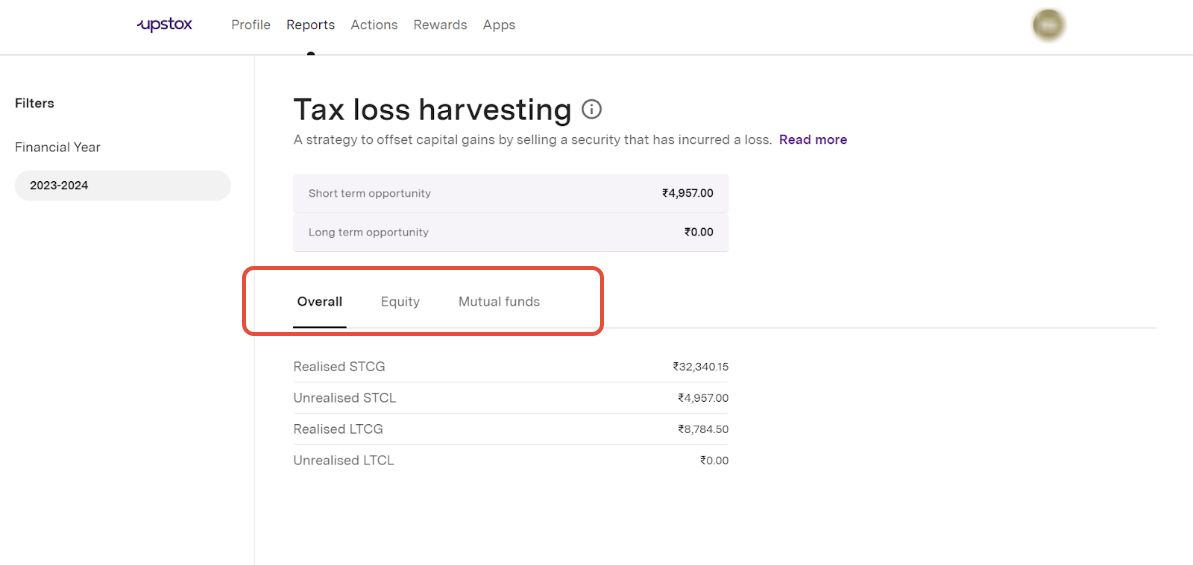The width and height of the screenshot is (1193, 565).
Task: Click info icon beside Tax loss harvesting
Action: (x=592, y=109)
